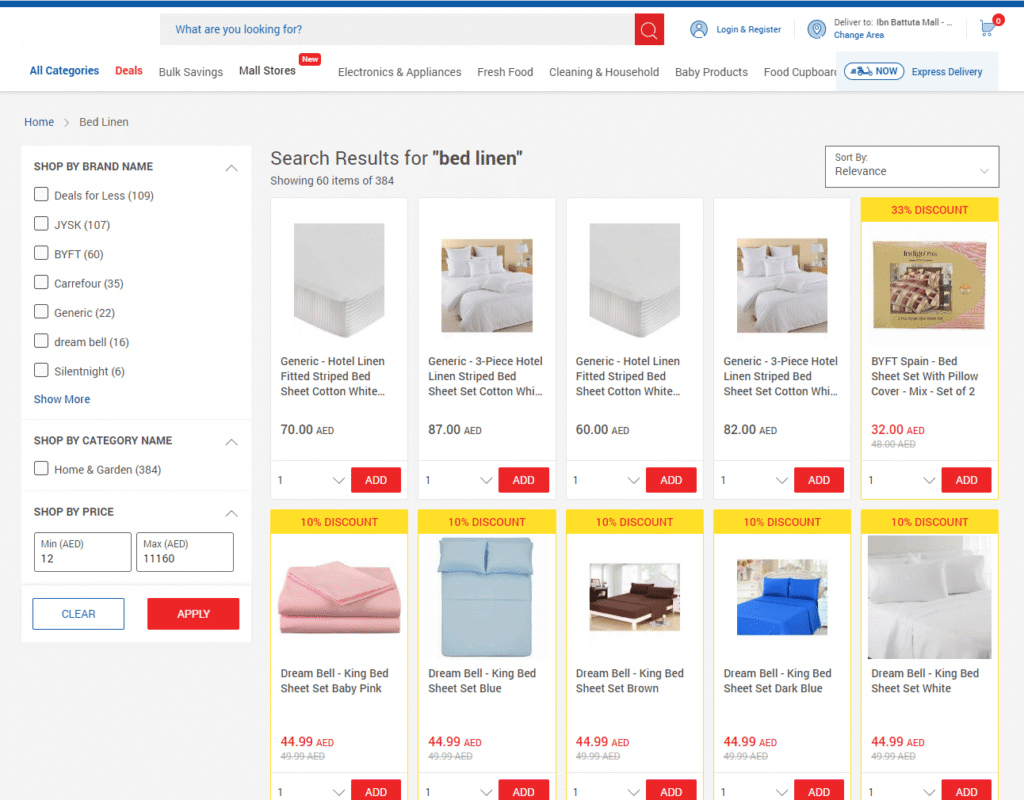The width and height of the screenshot is (1024, 800).
Task: Go to the Deals menu item
Action: [129, 71]
